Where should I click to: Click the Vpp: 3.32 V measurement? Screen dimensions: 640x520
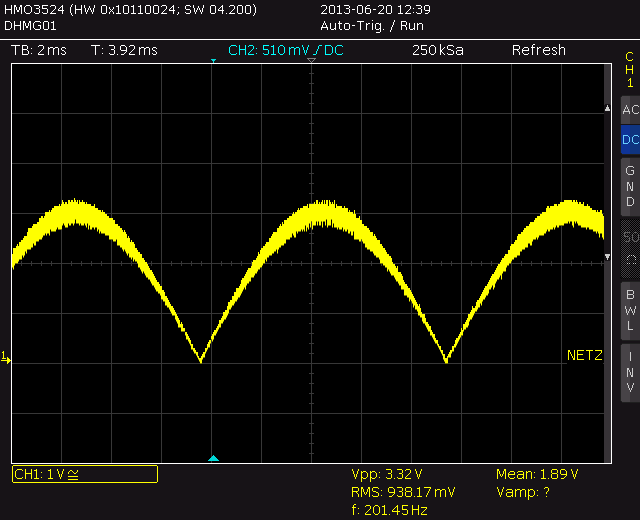(387, 474)
